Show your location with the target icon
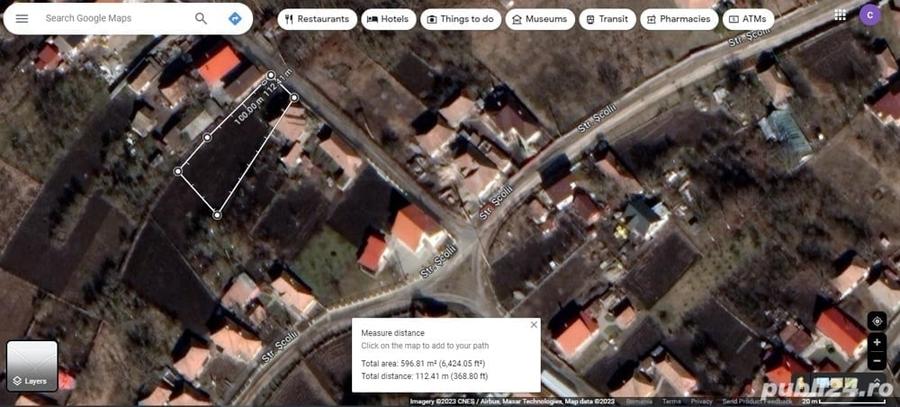 click(x=877, y=321)
